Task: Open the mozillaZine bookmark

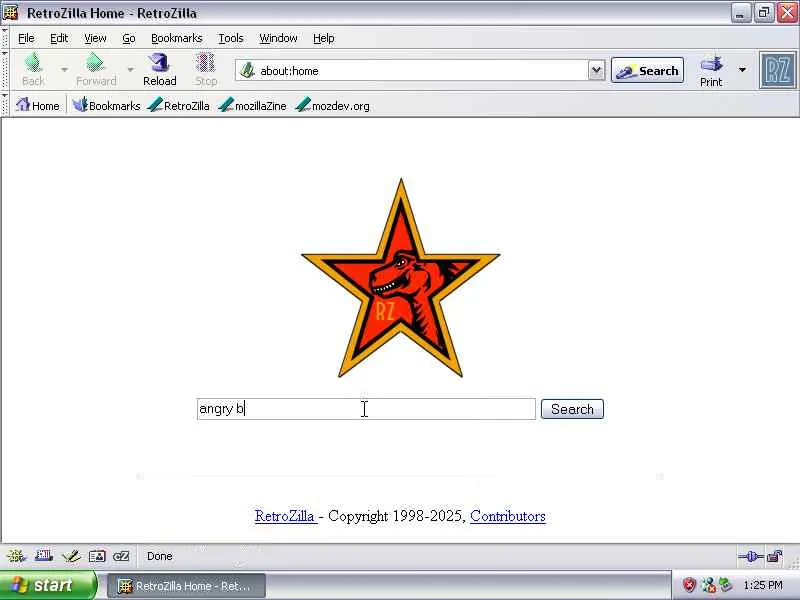Action: (252, 106)
